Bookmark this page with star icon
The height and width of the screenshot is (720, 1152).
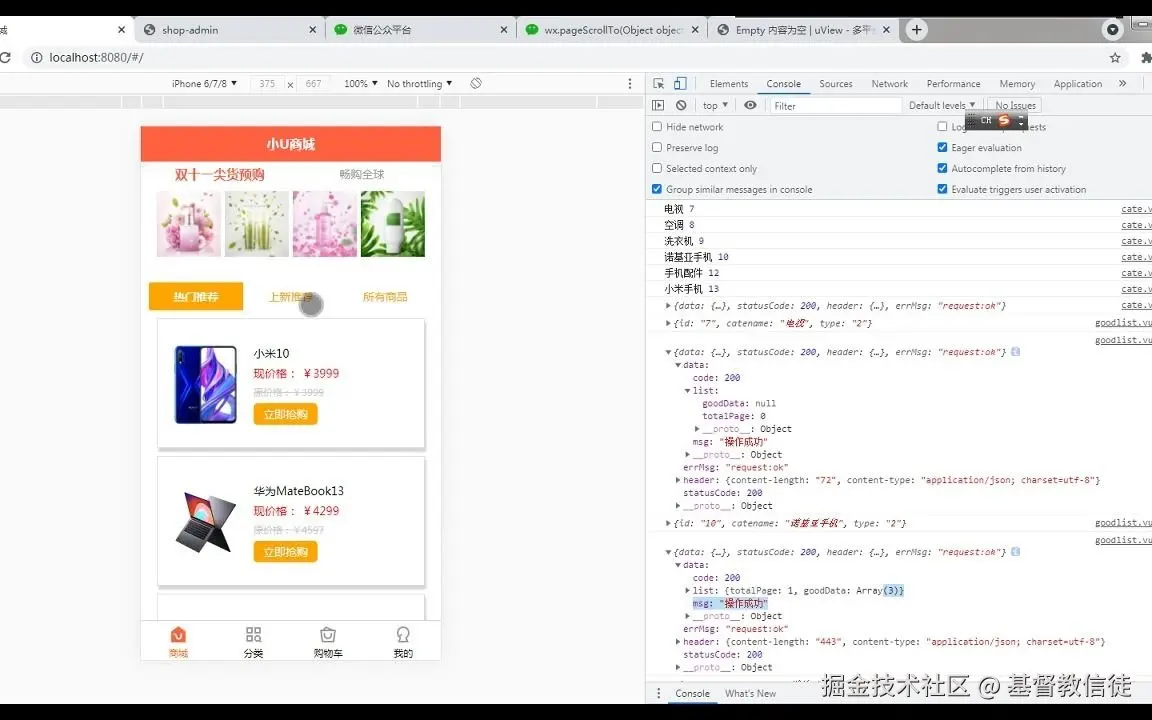[1115, 57]
